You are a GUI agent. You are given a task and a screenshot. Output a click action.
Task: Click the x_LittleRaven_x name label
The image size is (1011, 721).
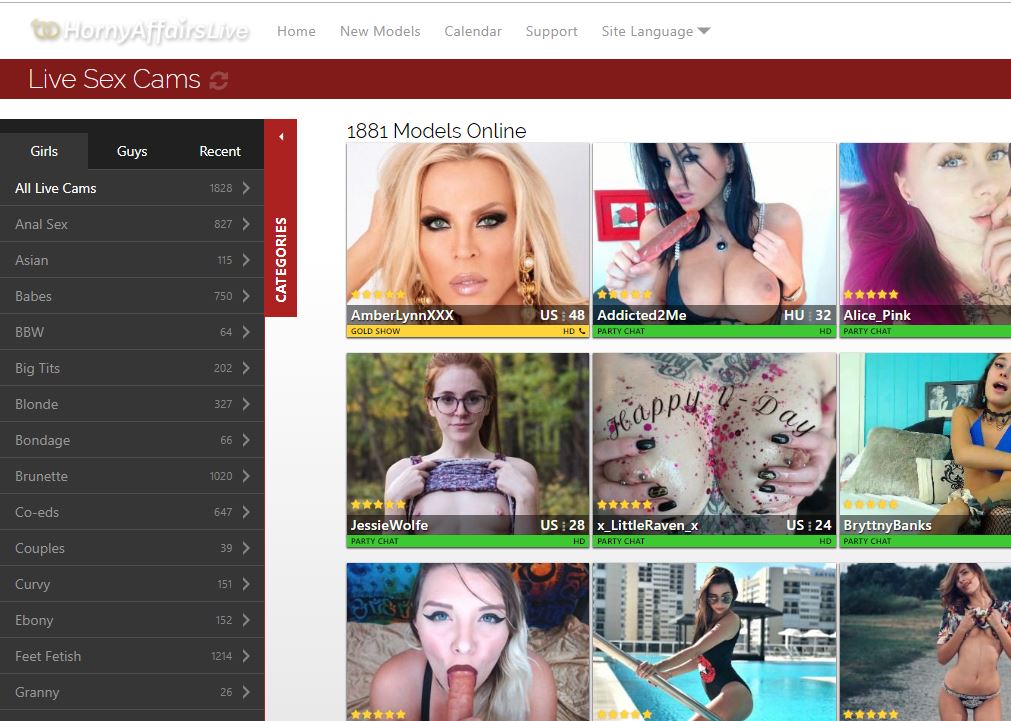click(647, 526)
